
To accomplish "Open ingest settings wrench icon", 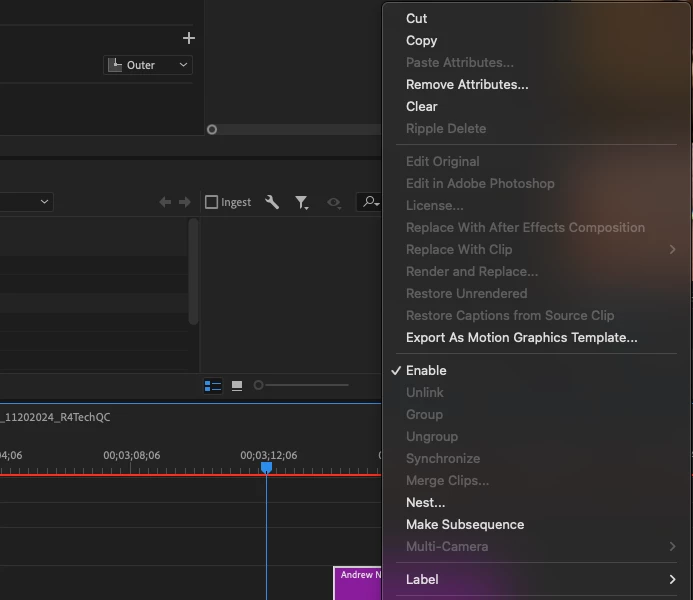I will point(272,202).
